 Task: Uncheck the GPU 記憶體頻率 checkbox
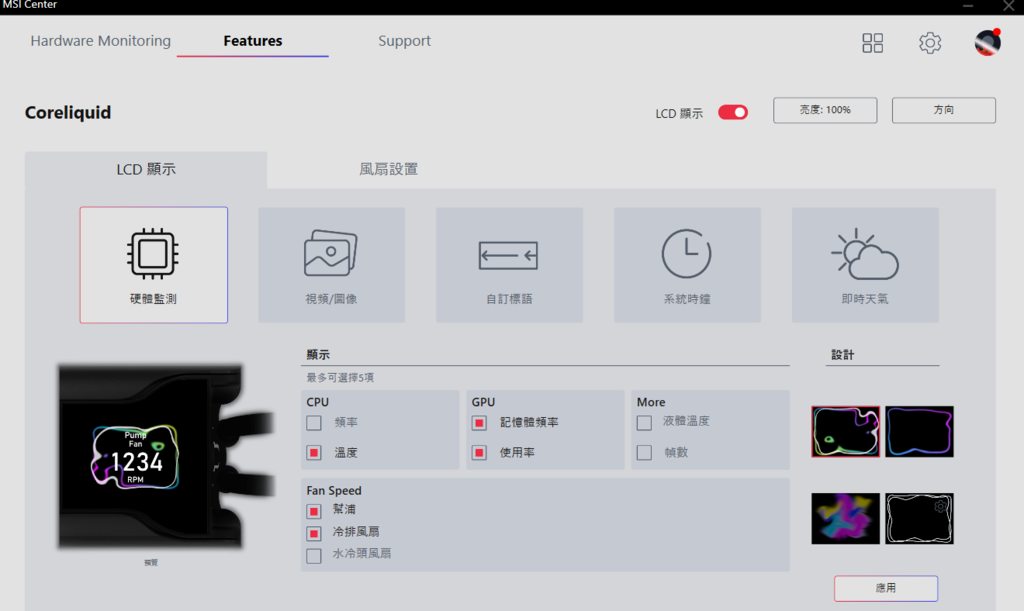(479, 422)
